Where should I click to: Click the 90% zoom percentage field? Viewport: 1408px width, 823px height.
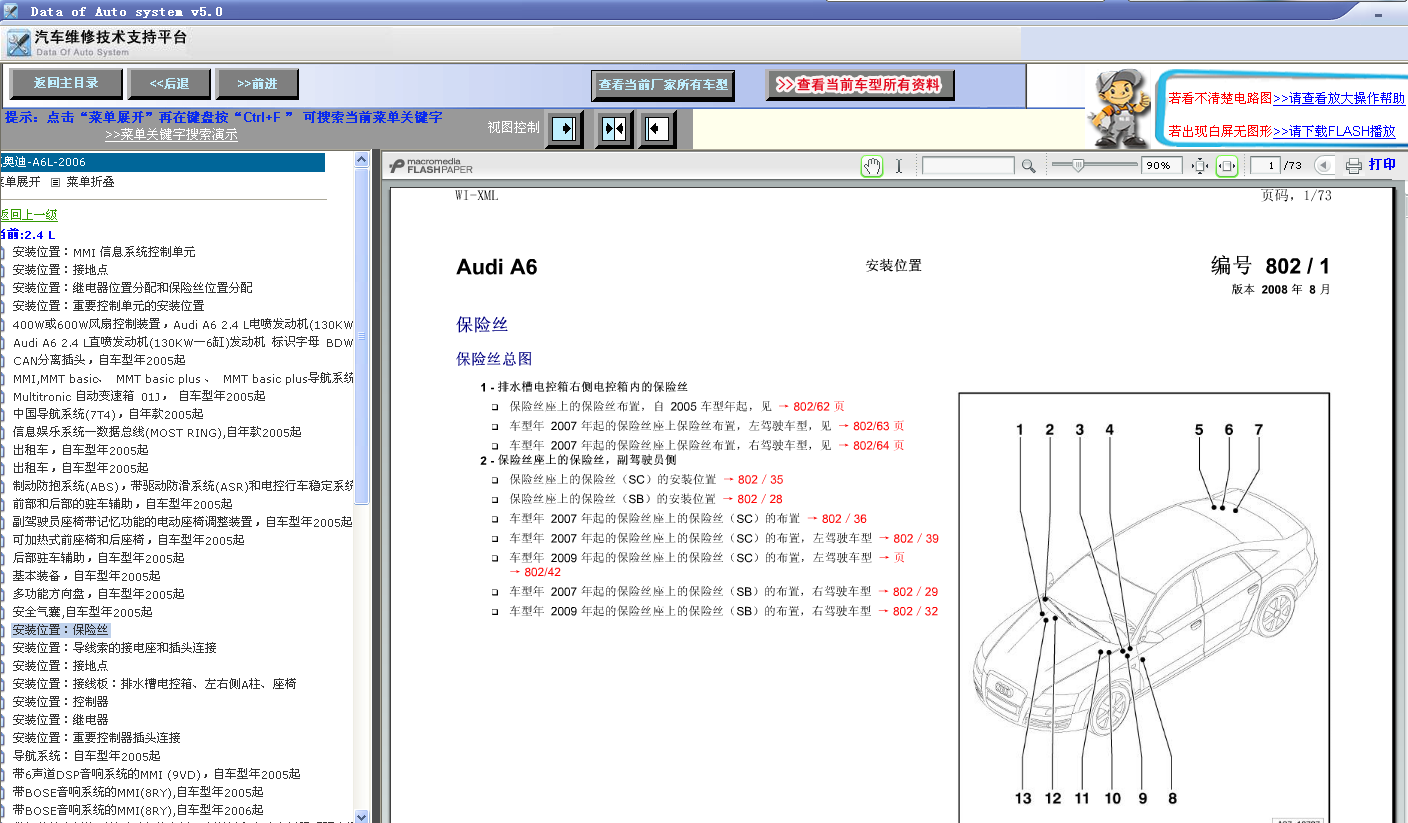pos(1162,166)
